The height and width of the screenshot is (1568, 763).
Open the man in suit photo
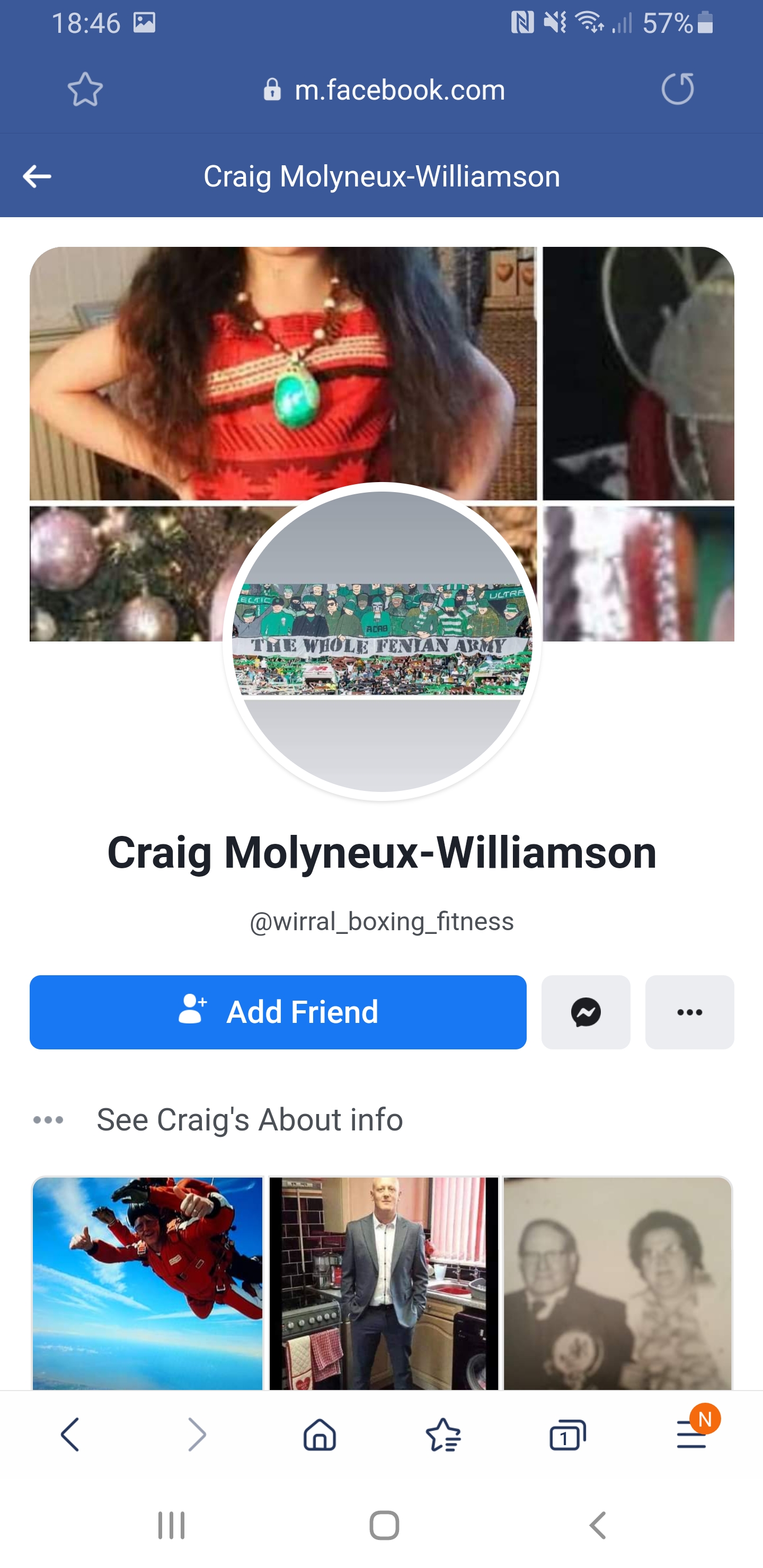pyautogui.click(x=384, y=1283)
